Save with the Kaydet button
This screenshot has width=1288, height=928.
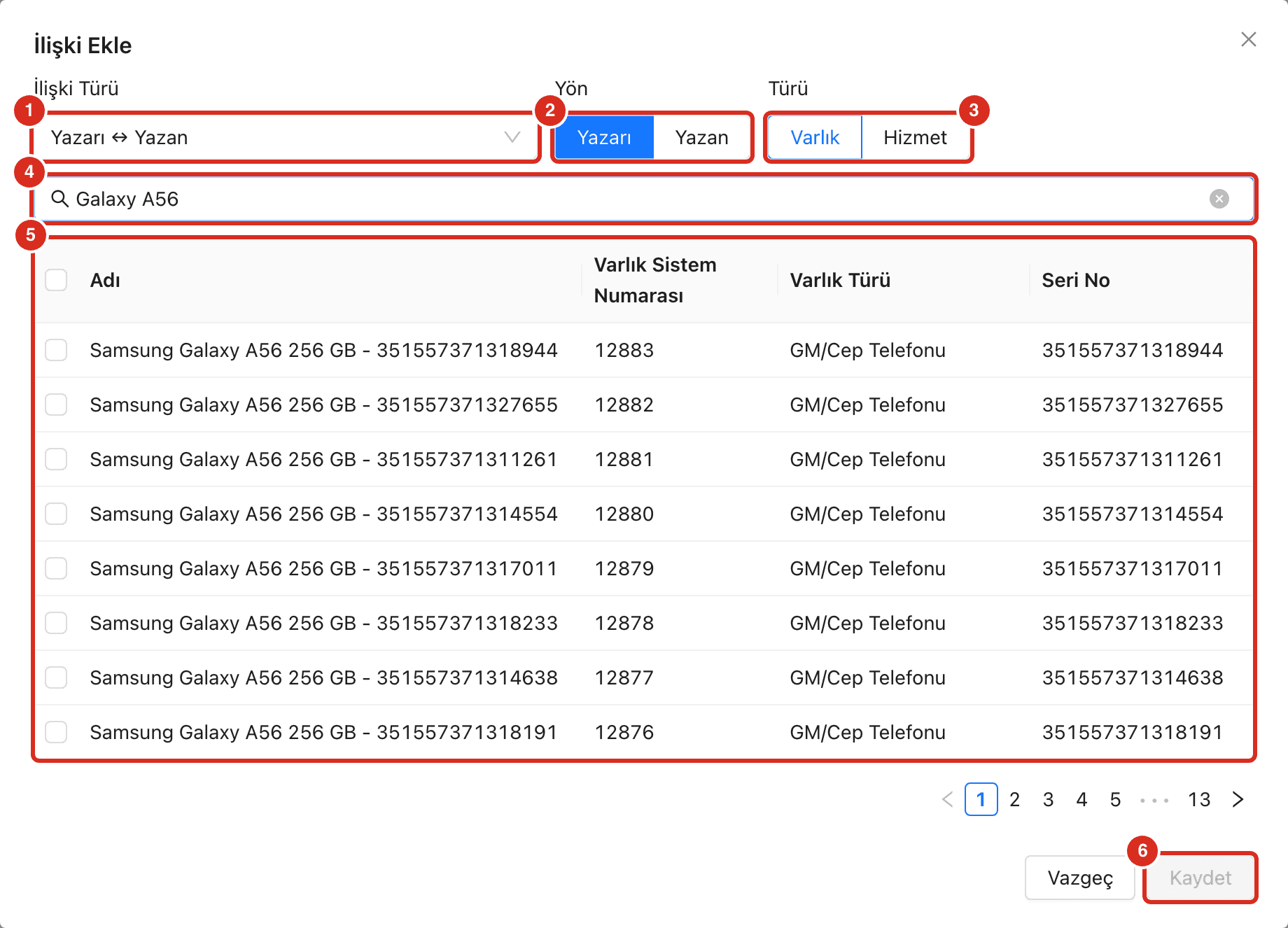1200,878
